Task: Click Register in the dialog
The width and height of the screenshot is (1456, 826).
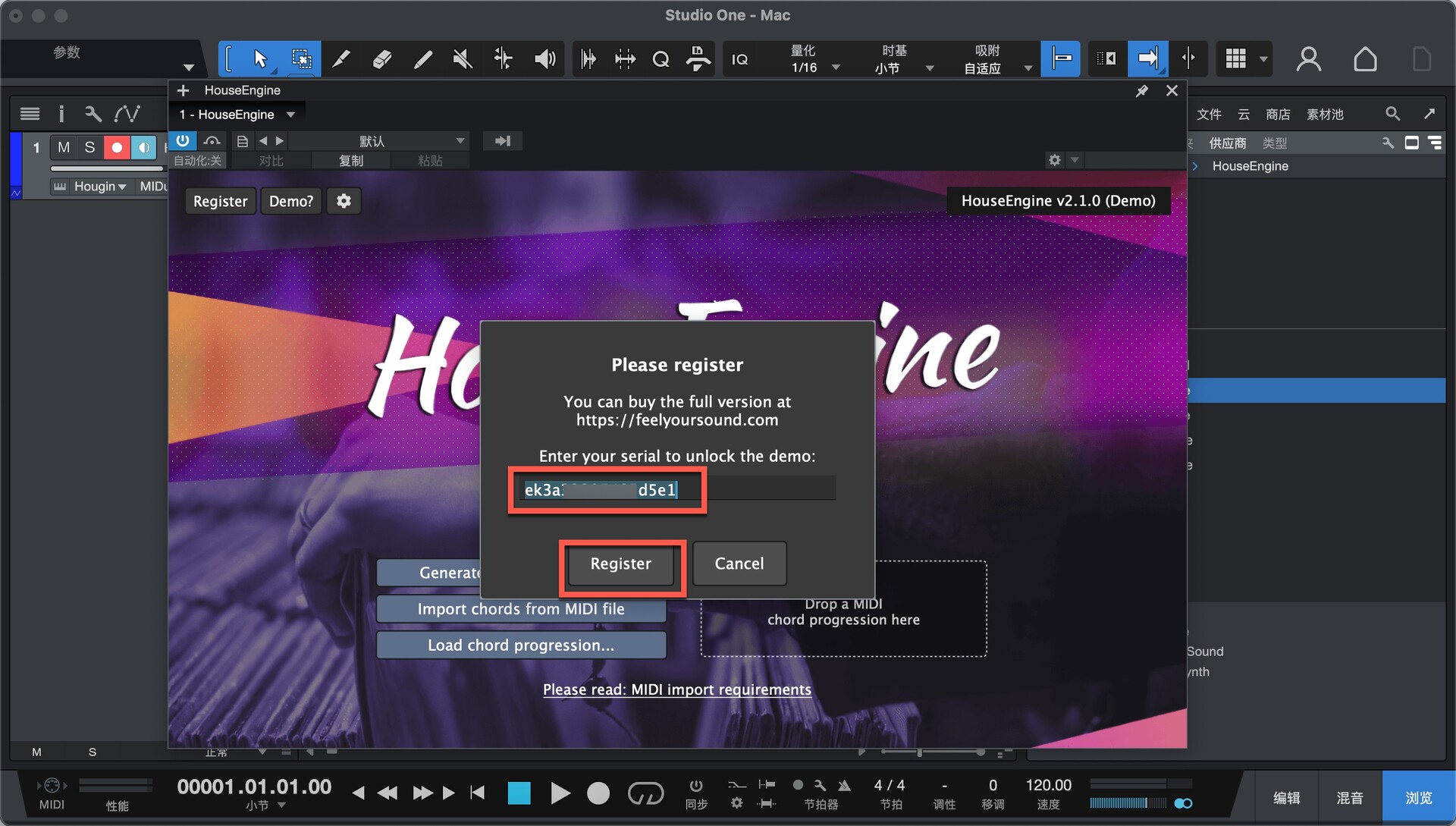Action: coord(621,564)
